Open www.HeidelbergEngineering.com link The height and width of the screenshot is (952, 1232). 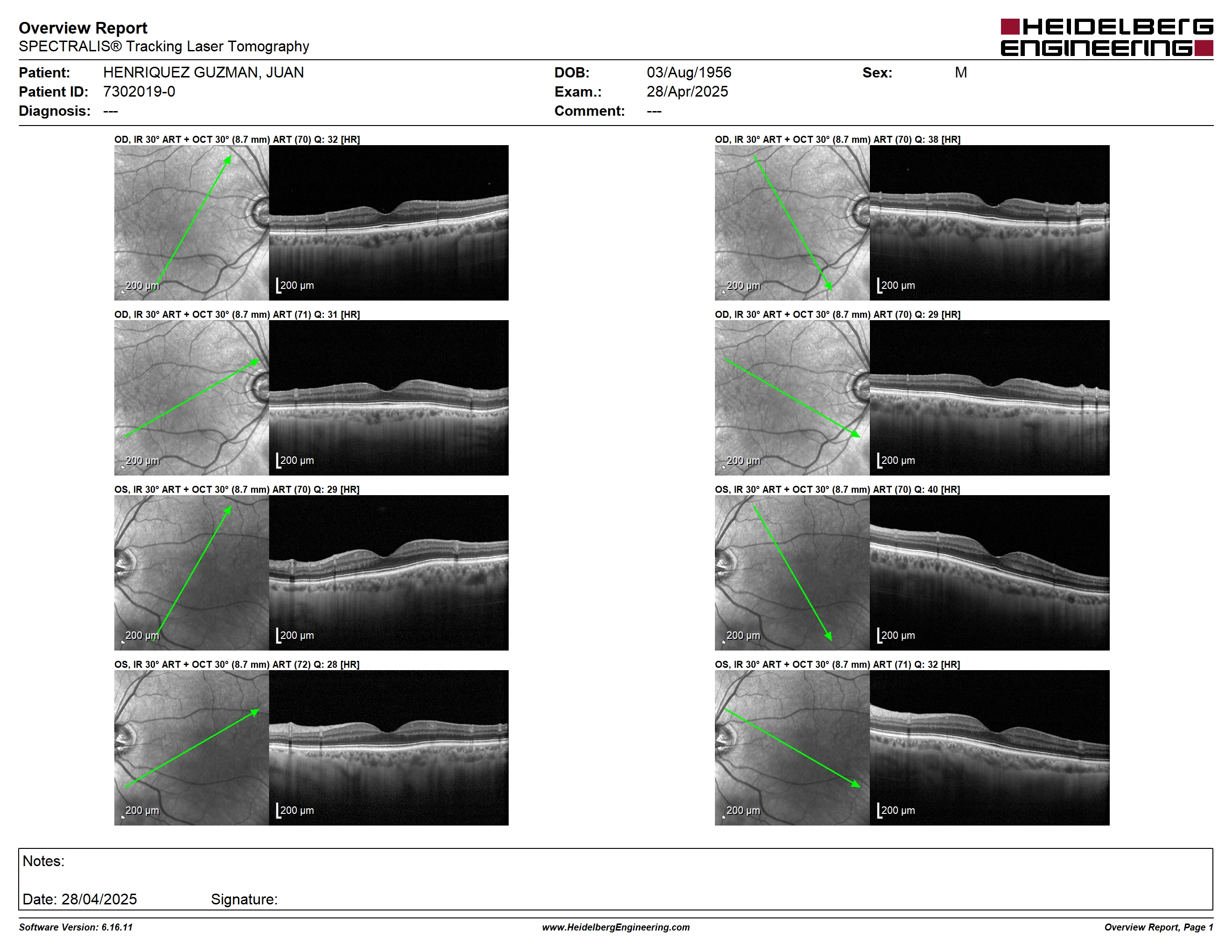tap(616, 927)
